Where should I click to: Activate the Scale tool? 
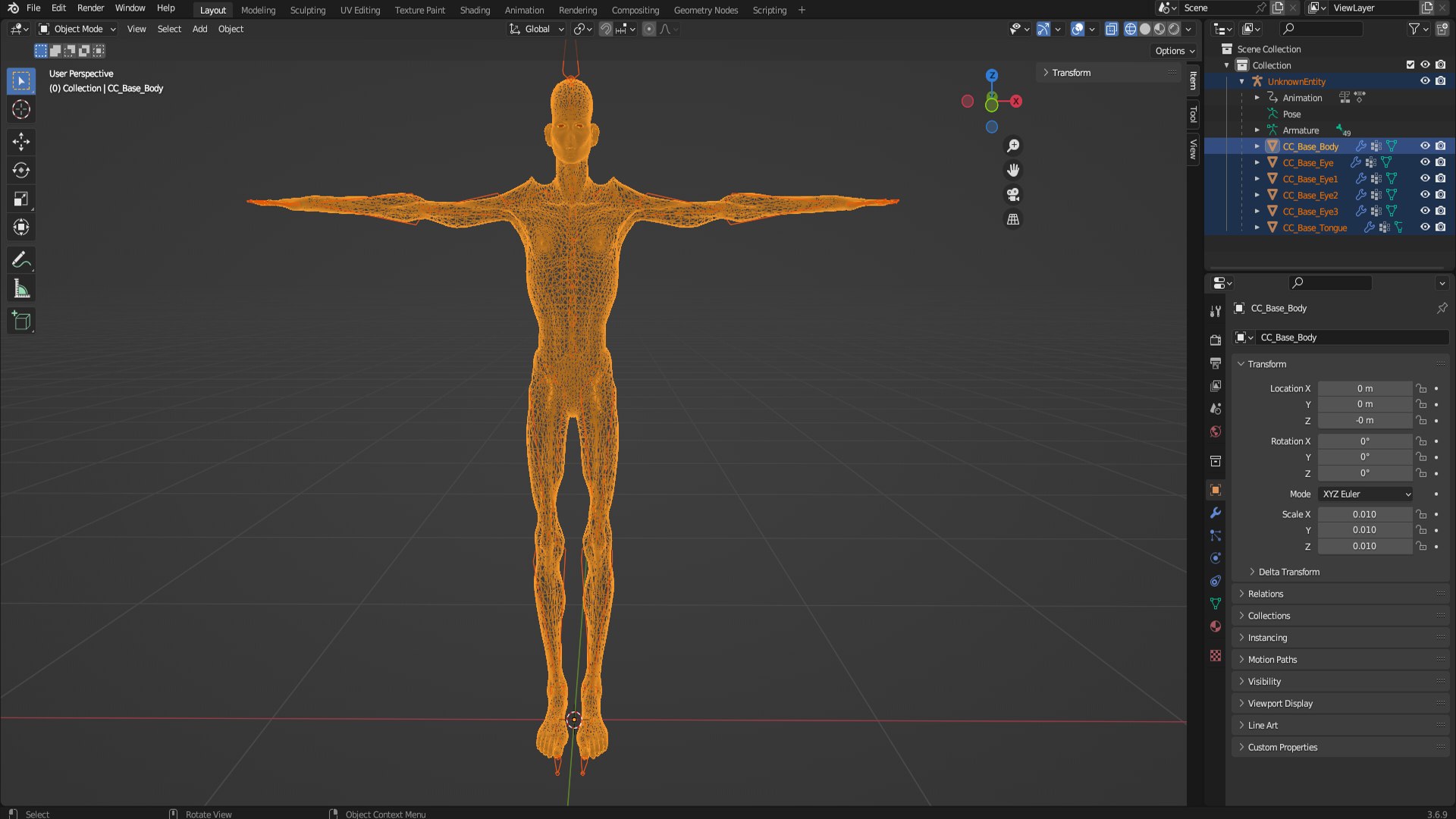click(21, 199)
